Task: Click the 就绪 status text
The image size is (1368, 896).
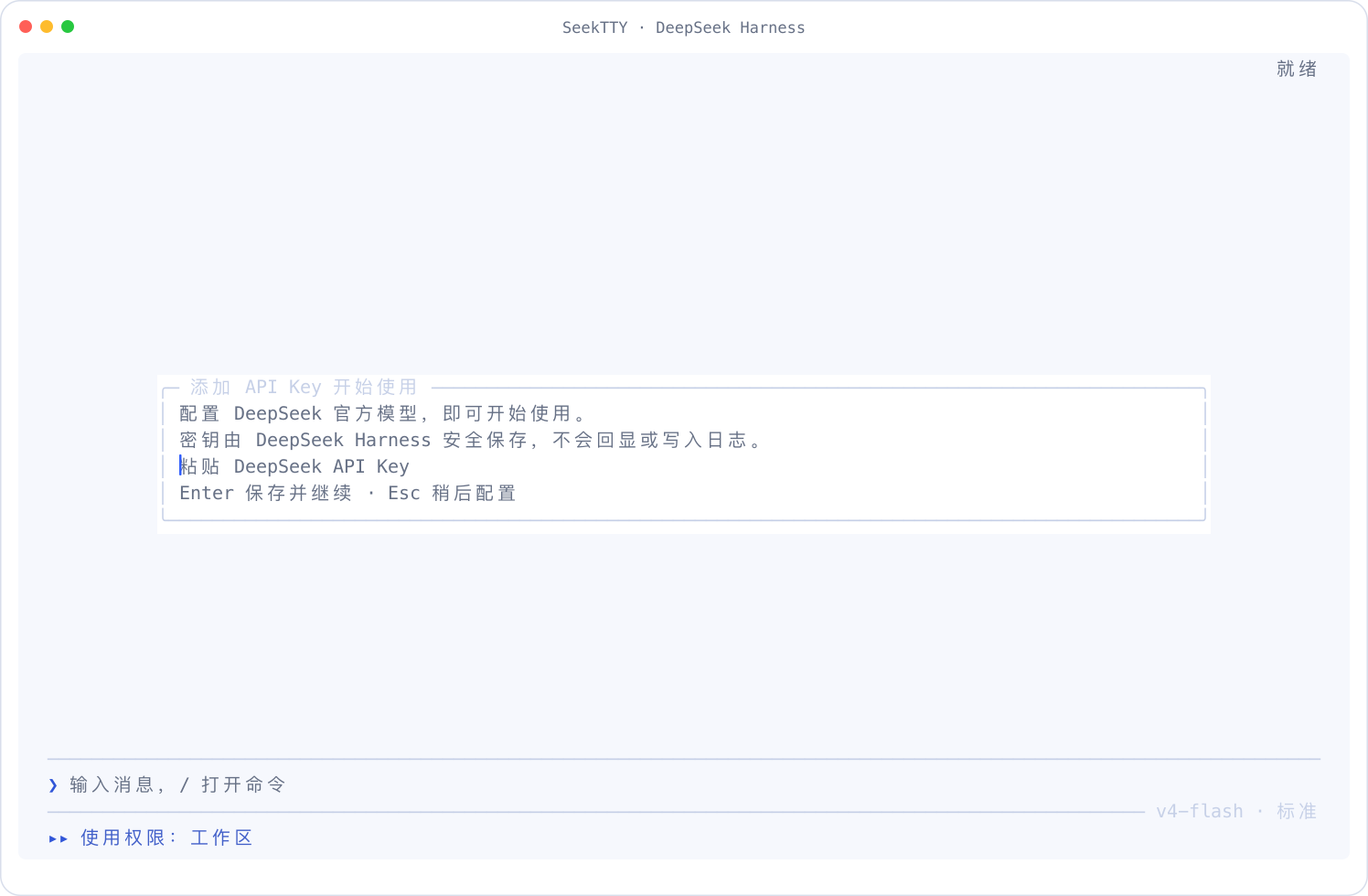Action: [1297, 69]
